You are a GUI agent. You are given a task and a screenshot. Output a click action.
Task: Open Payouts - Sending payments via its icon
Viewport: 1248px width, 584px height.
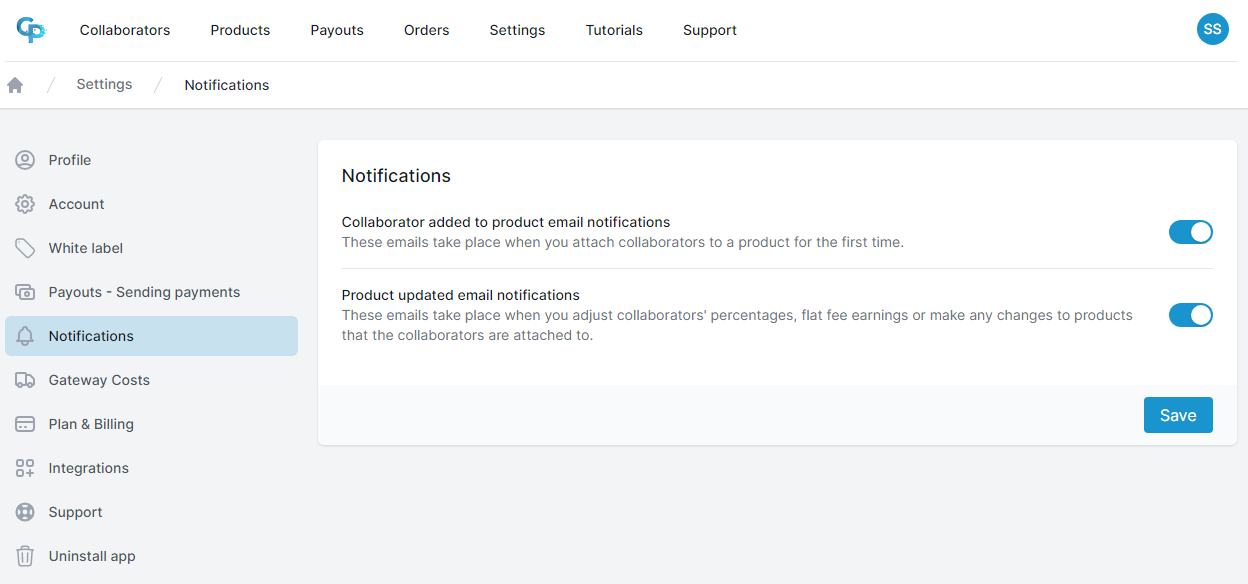pos(28,292)
